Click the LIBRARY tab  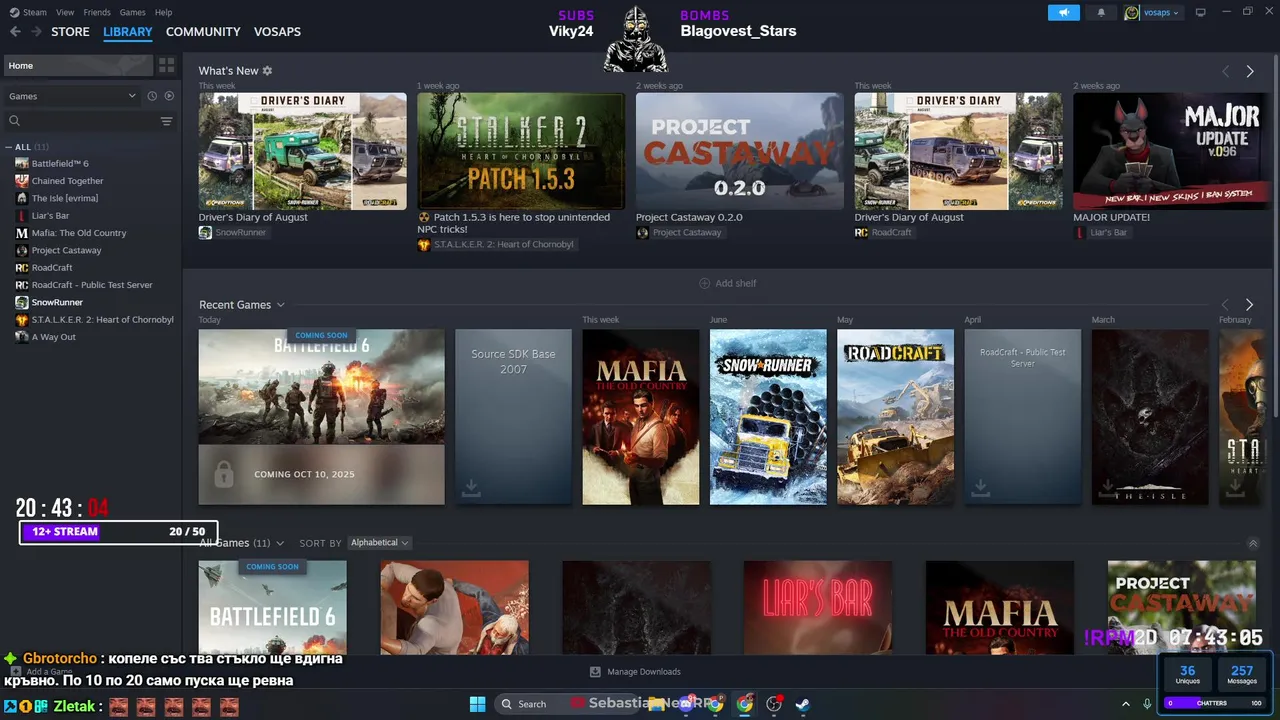click(128, 32)
